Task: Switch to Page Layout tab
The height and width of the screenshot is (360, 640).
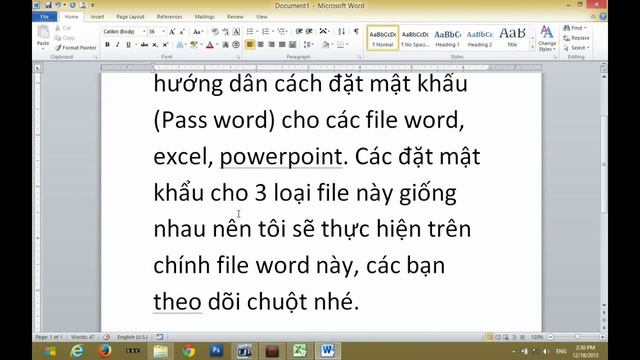Action: coord(130,17)
